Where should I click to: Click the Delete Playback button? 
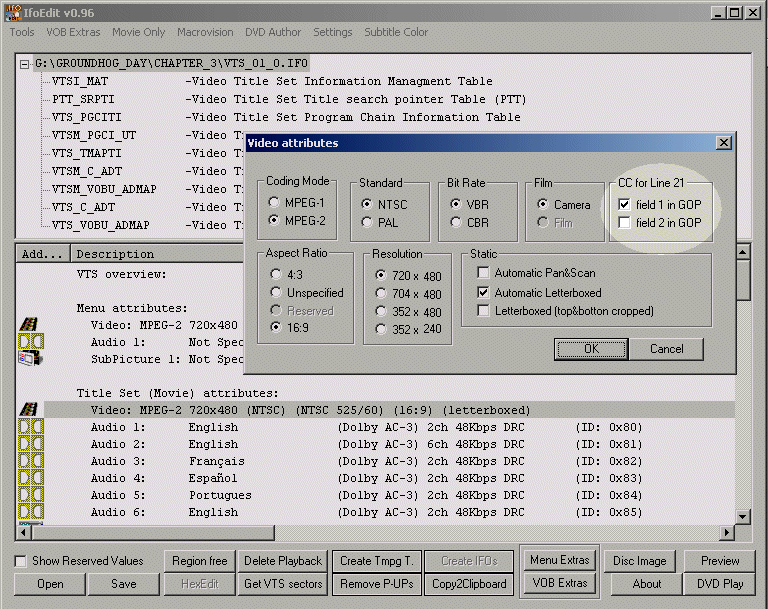point(283,560)
